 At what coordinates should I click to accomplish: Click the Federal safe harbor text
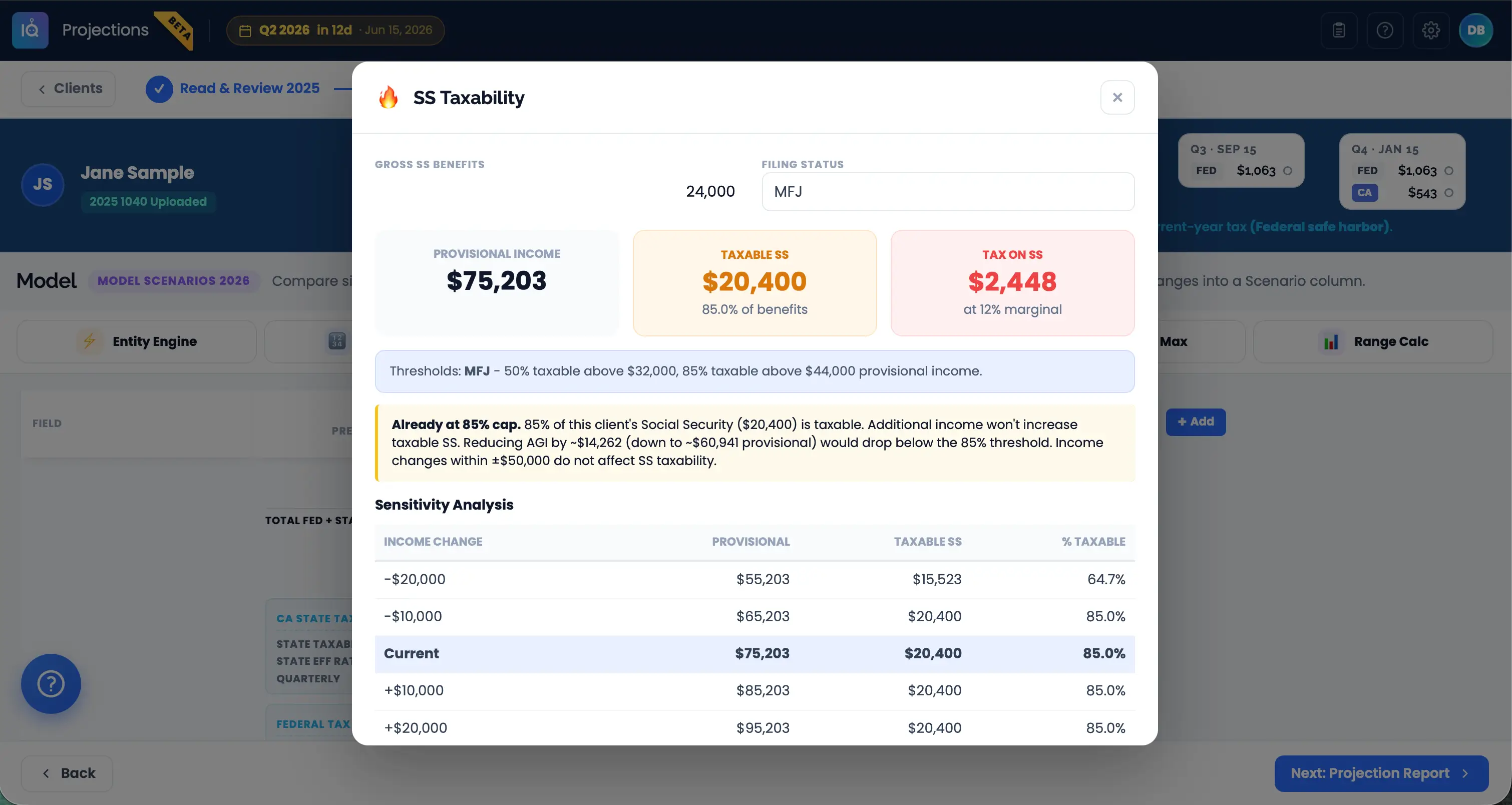tap(1320, 227)
